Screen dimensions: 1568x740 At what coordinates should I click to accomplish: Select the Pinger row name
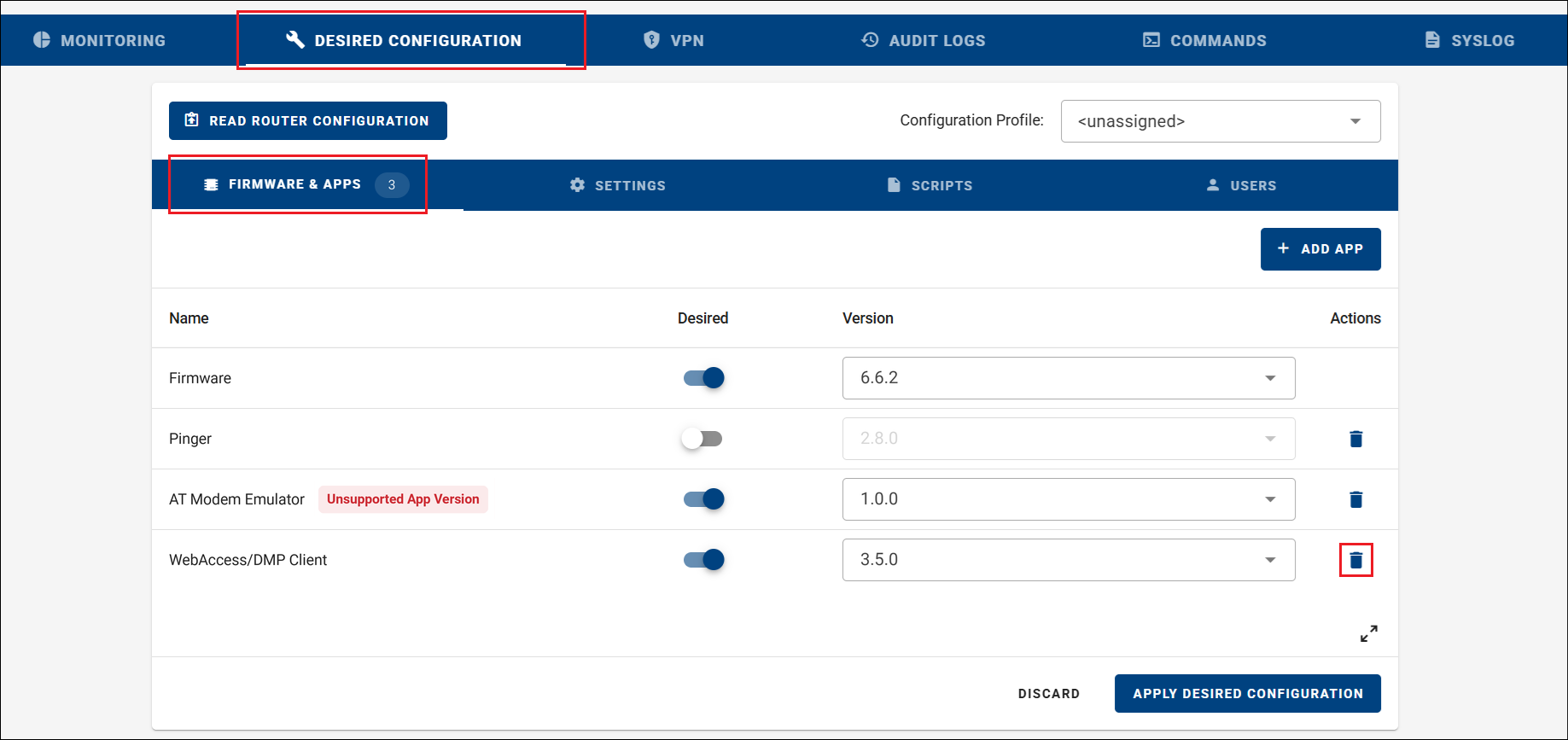(x=190, y=439)
